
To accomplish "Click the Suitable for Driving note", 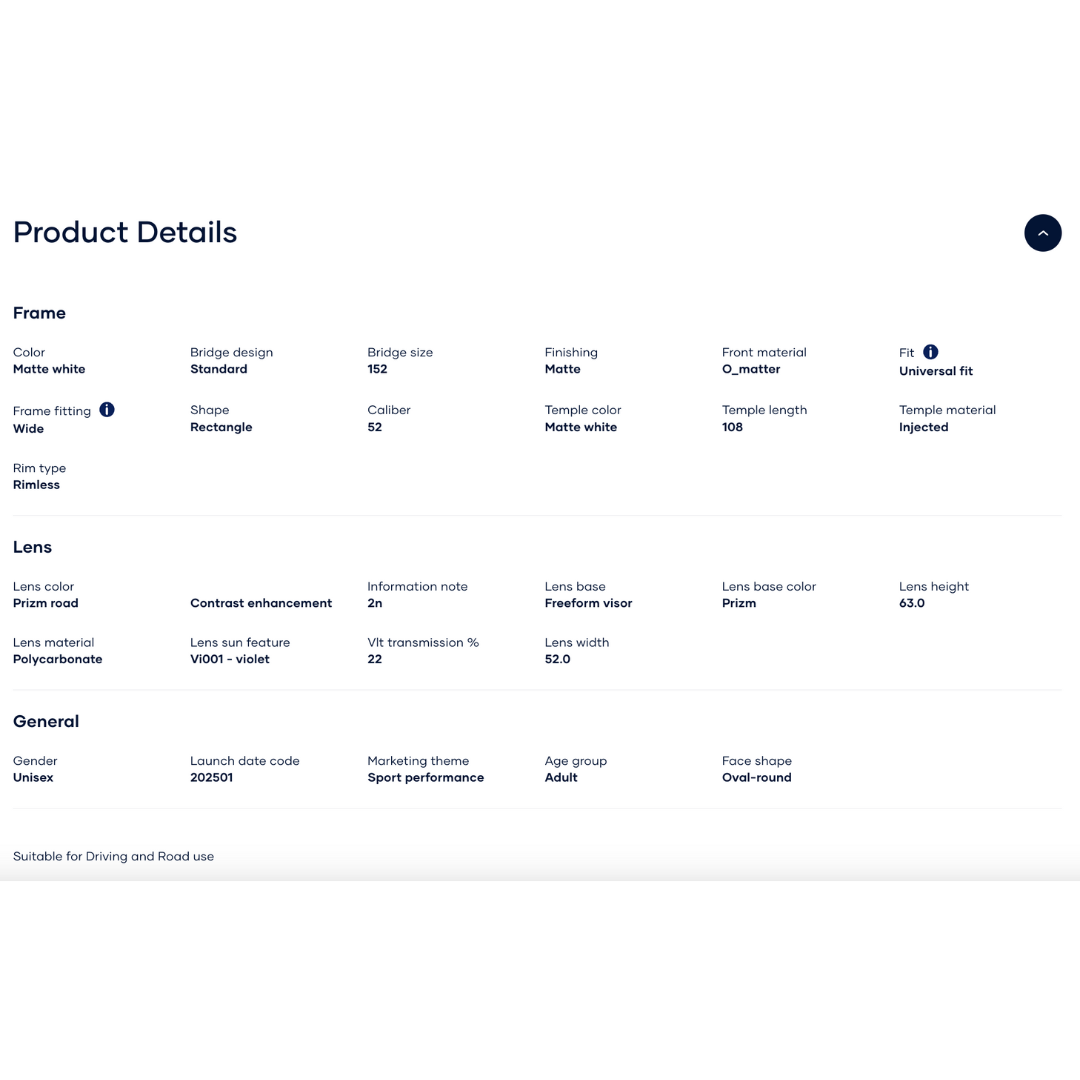I will pyautogui.click(x=113, y=856).
